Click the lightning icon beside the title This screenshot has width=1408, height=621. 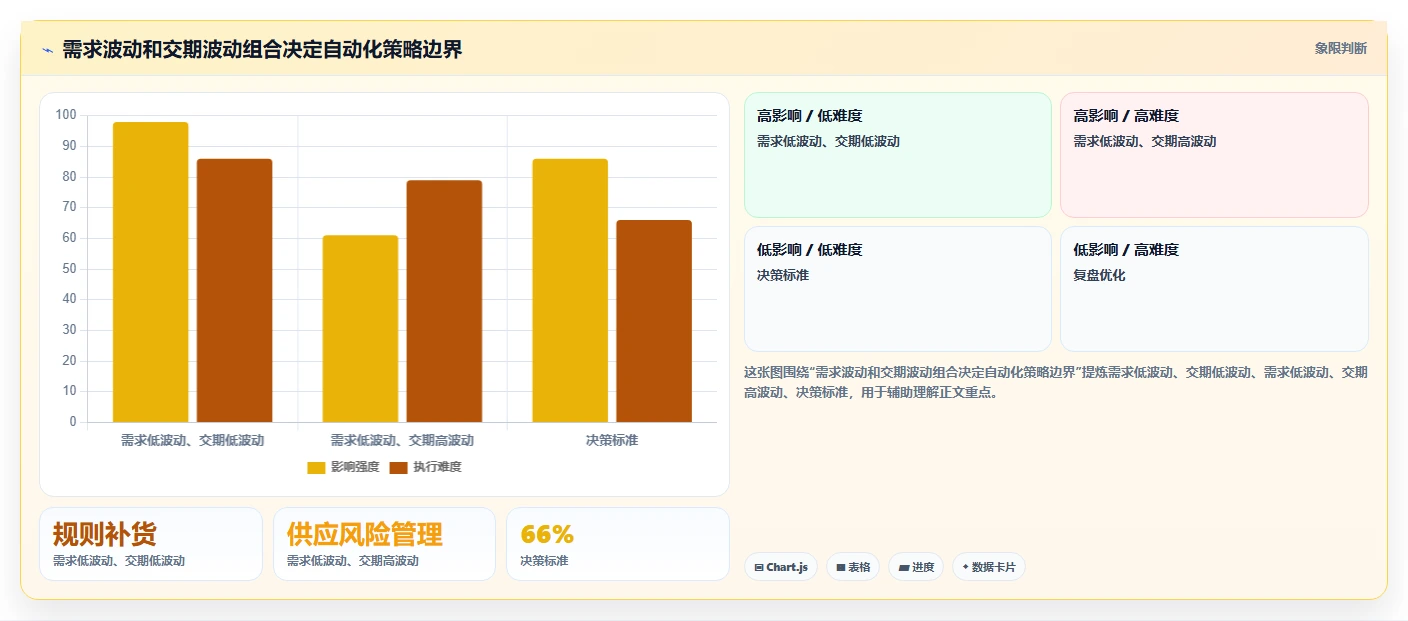click(x=47, y=50)
